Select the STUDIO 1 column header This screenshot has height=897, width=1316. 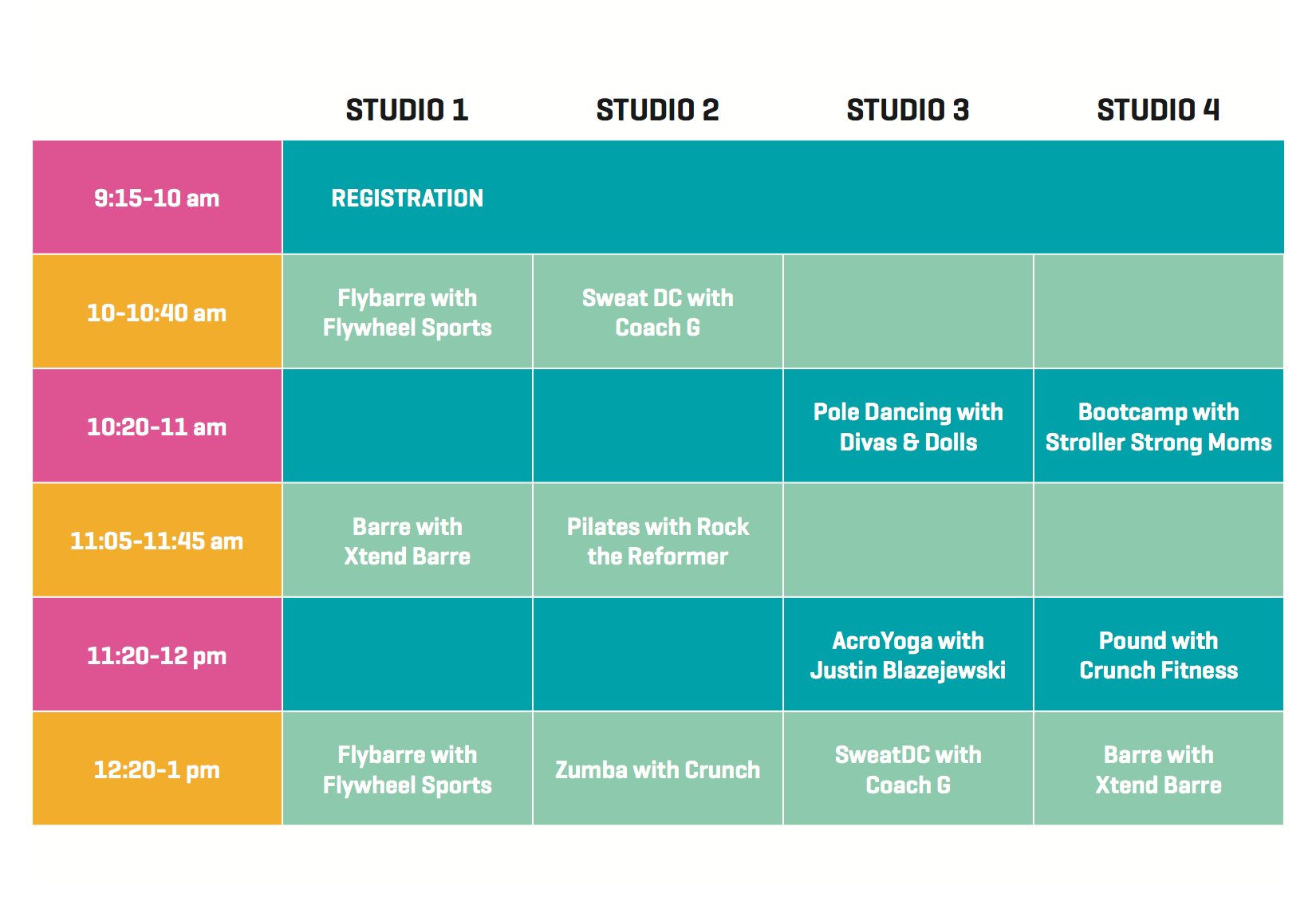[x=407, y=110]
